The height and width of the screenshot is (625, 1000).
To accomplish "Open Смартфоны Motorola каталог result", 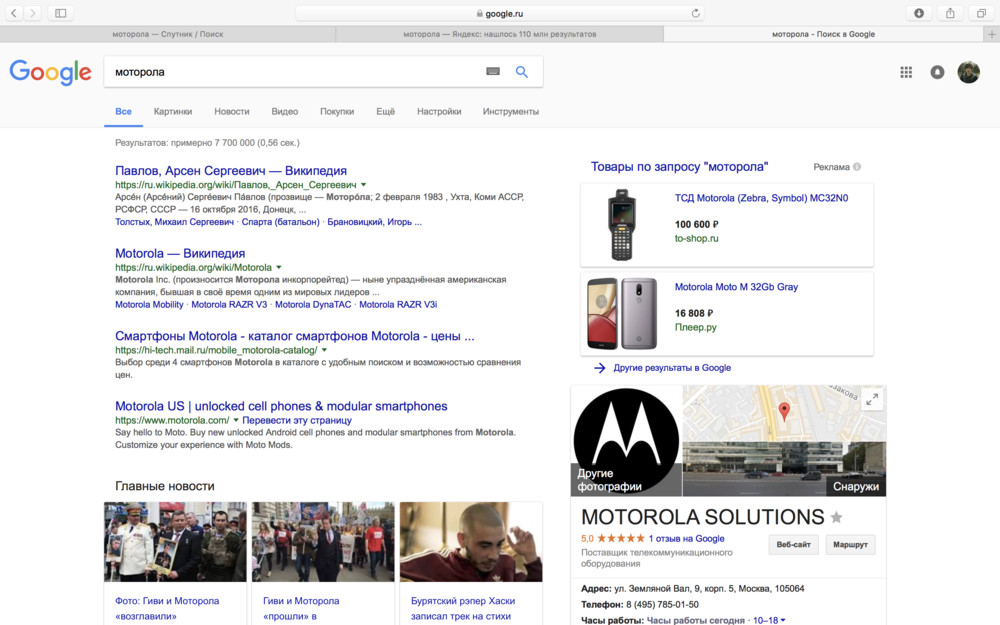I will 295,336.
